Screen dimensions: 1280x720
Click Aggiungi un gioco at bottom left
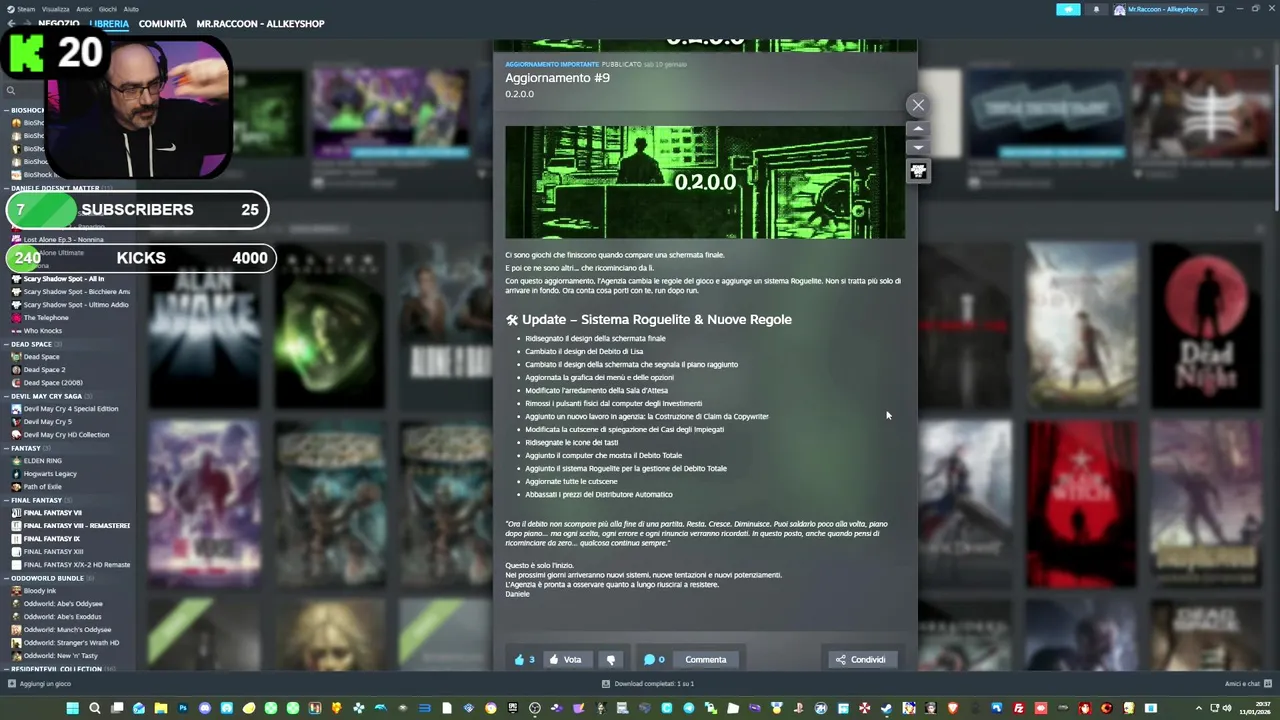click(x=39, y=684)
